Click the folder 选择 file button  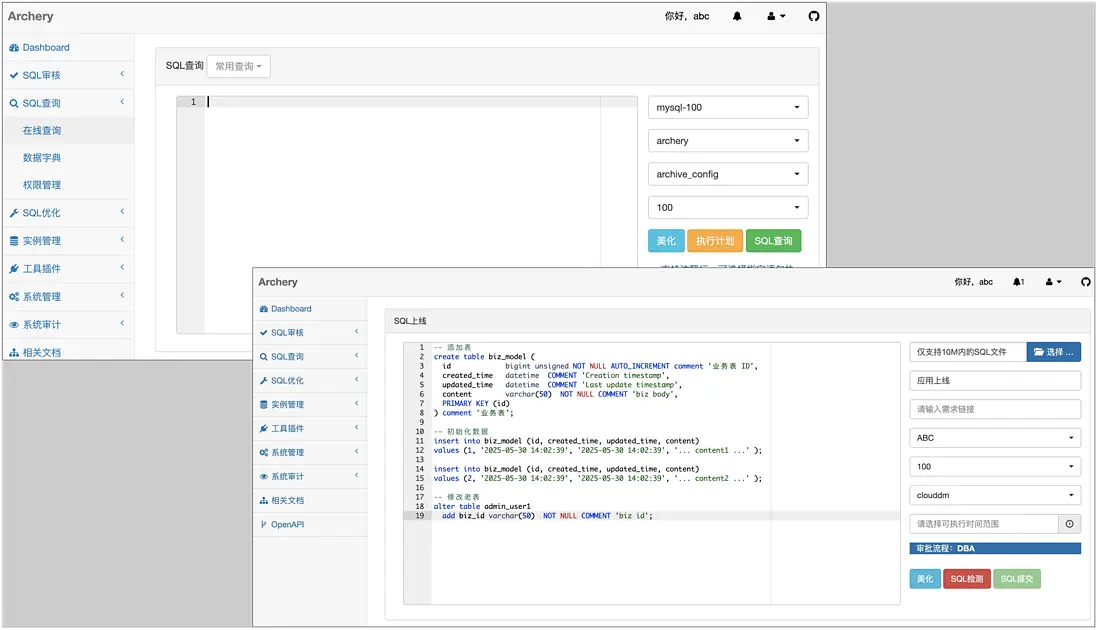1053,352
